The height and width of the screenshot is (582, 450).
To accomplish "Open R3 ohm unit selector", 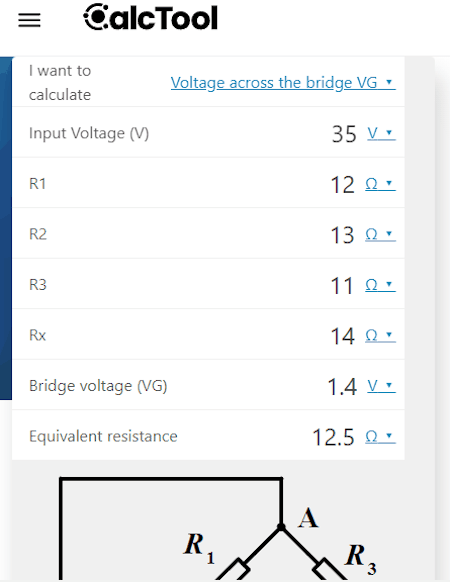I will (380, 285).
